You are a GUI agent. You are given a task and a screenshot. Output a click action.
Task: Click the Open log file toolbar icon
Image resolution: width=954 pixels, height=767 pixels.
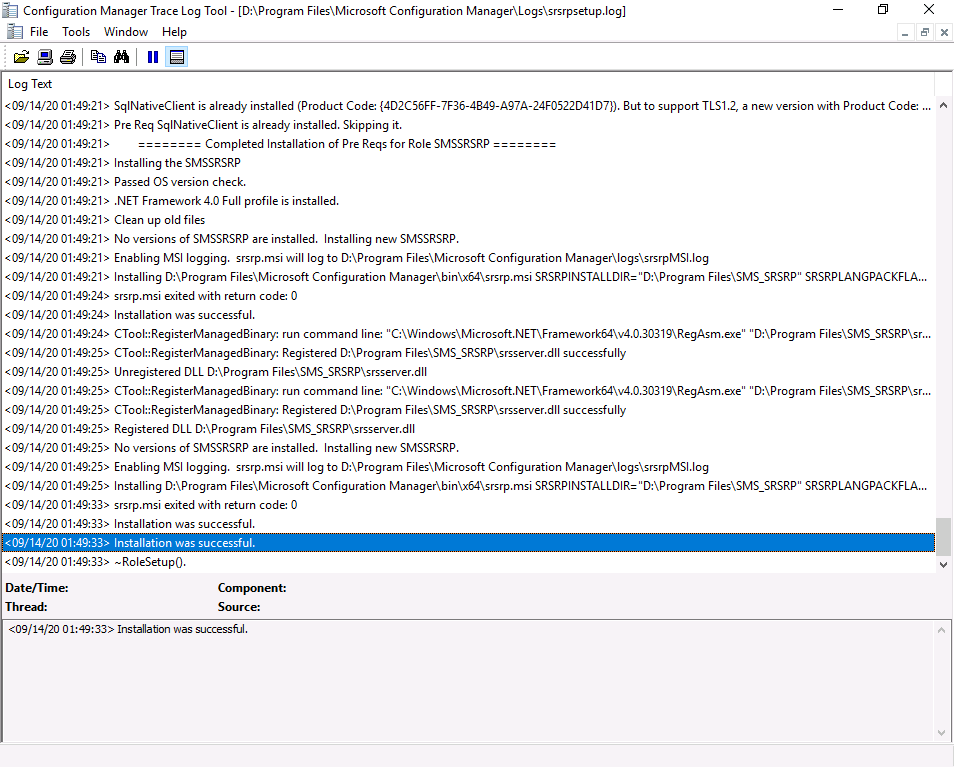coord(21,57)
